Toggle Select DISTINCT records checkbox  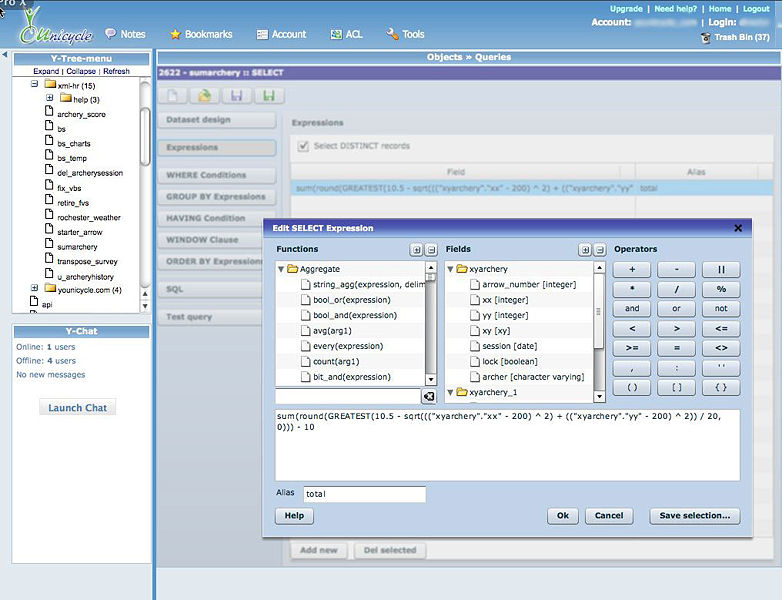click(303, 146)
